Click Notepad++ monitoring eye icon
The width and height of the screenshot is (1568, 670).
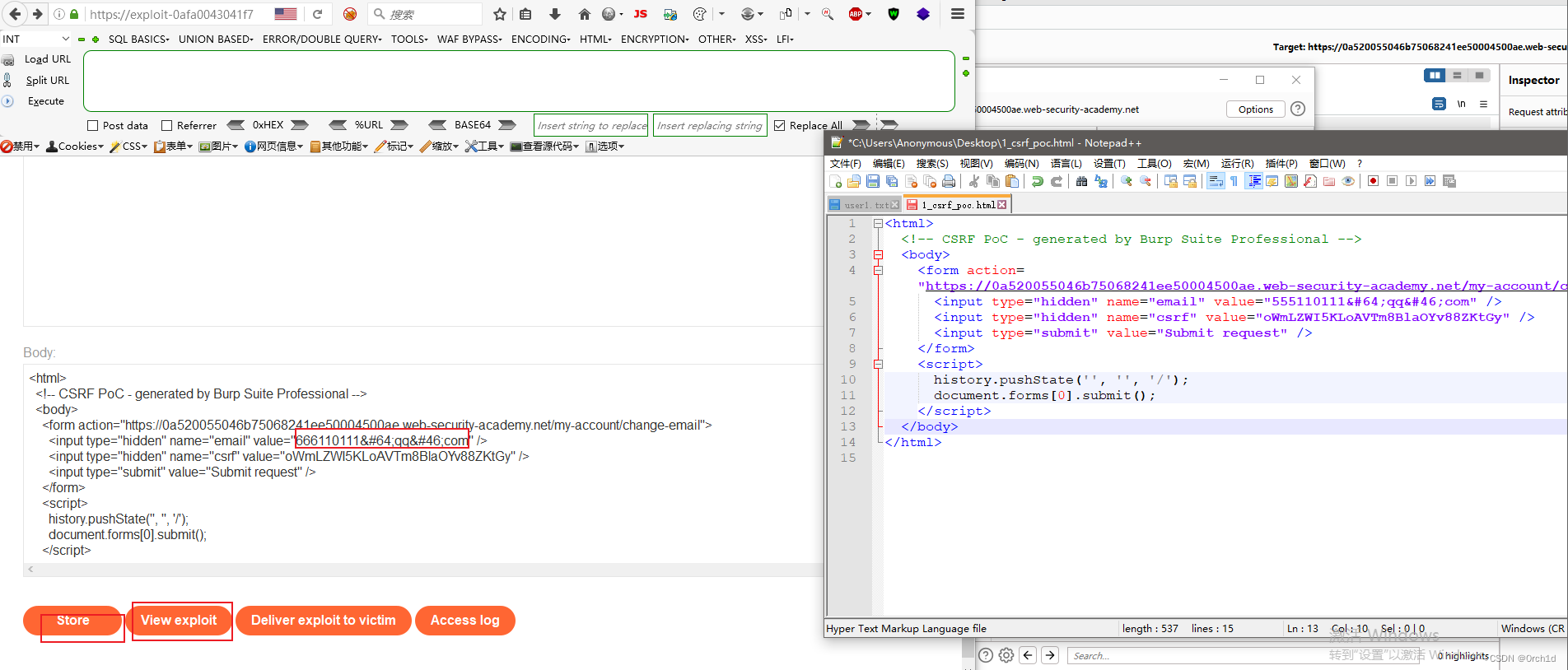(x=1348, y=181)
